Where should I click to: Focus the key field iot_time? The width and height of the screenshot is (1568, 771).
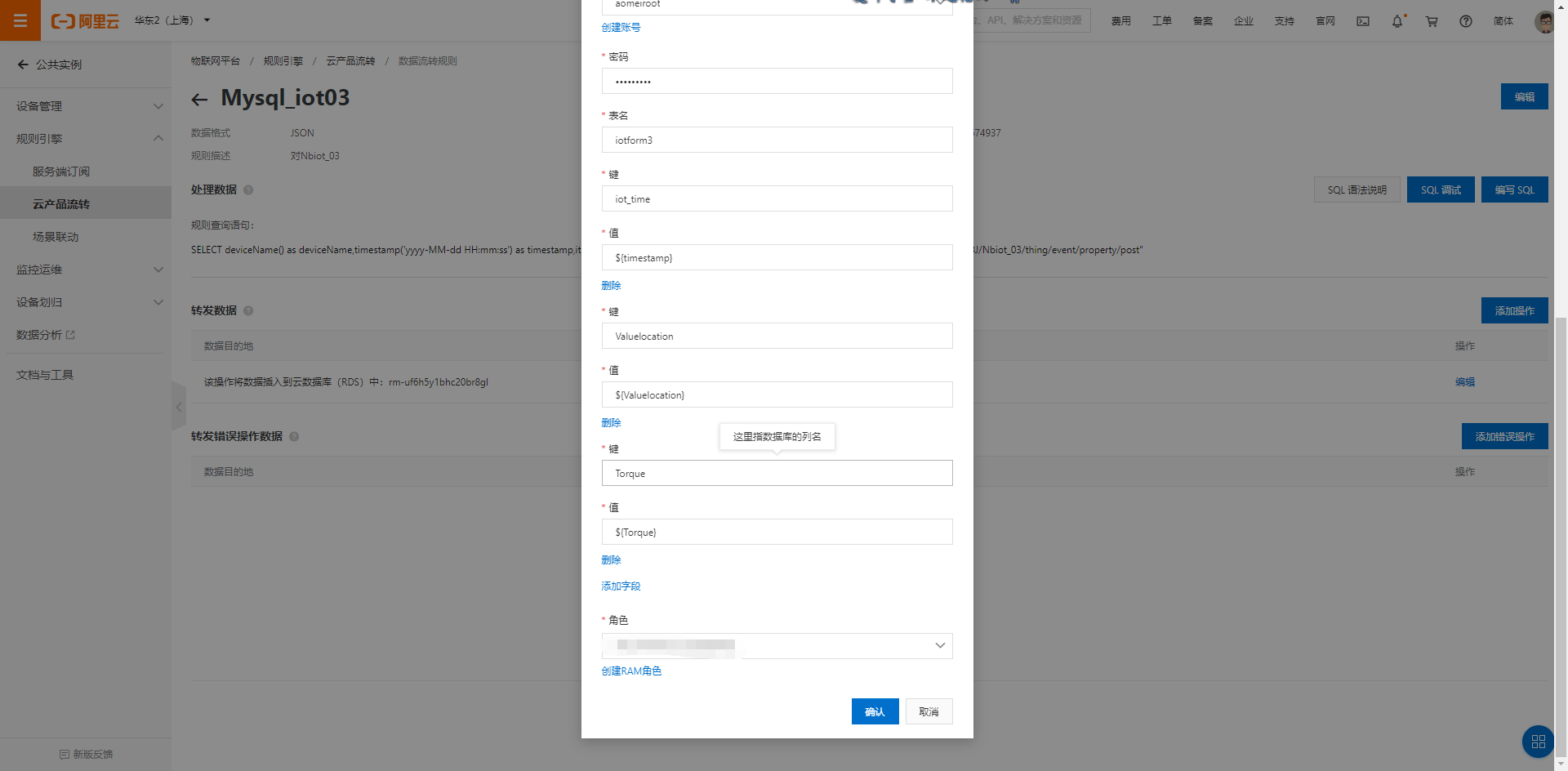tap(777, 198)
